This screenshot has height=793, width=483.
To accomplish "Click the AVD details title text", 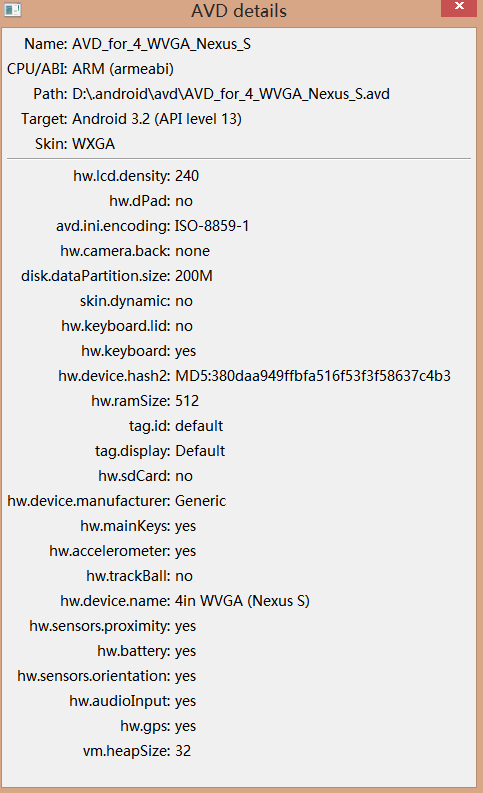I will pos(239,11).
